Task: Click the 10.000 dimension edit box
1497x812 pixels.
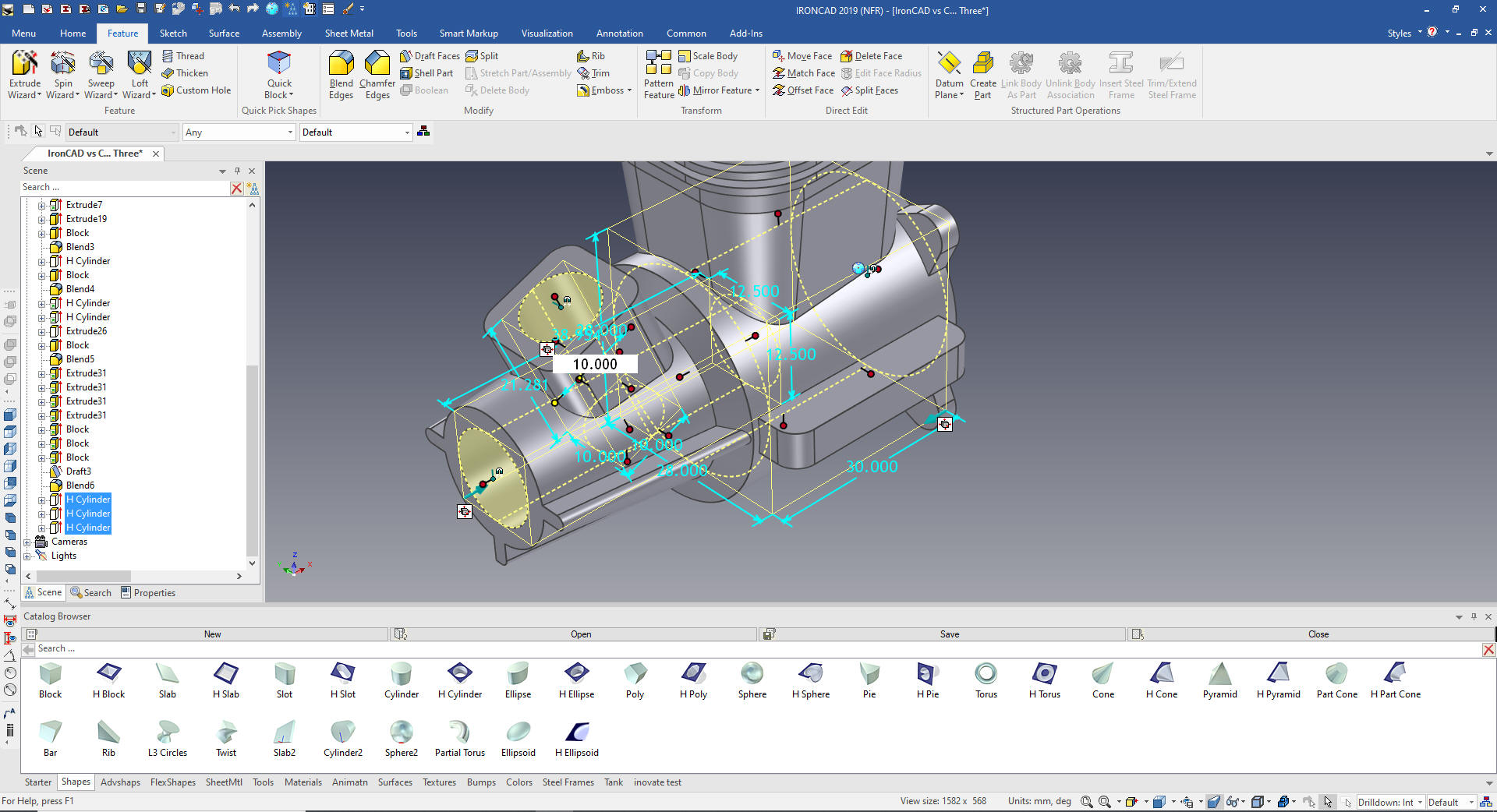Action: tap(595, 364)
